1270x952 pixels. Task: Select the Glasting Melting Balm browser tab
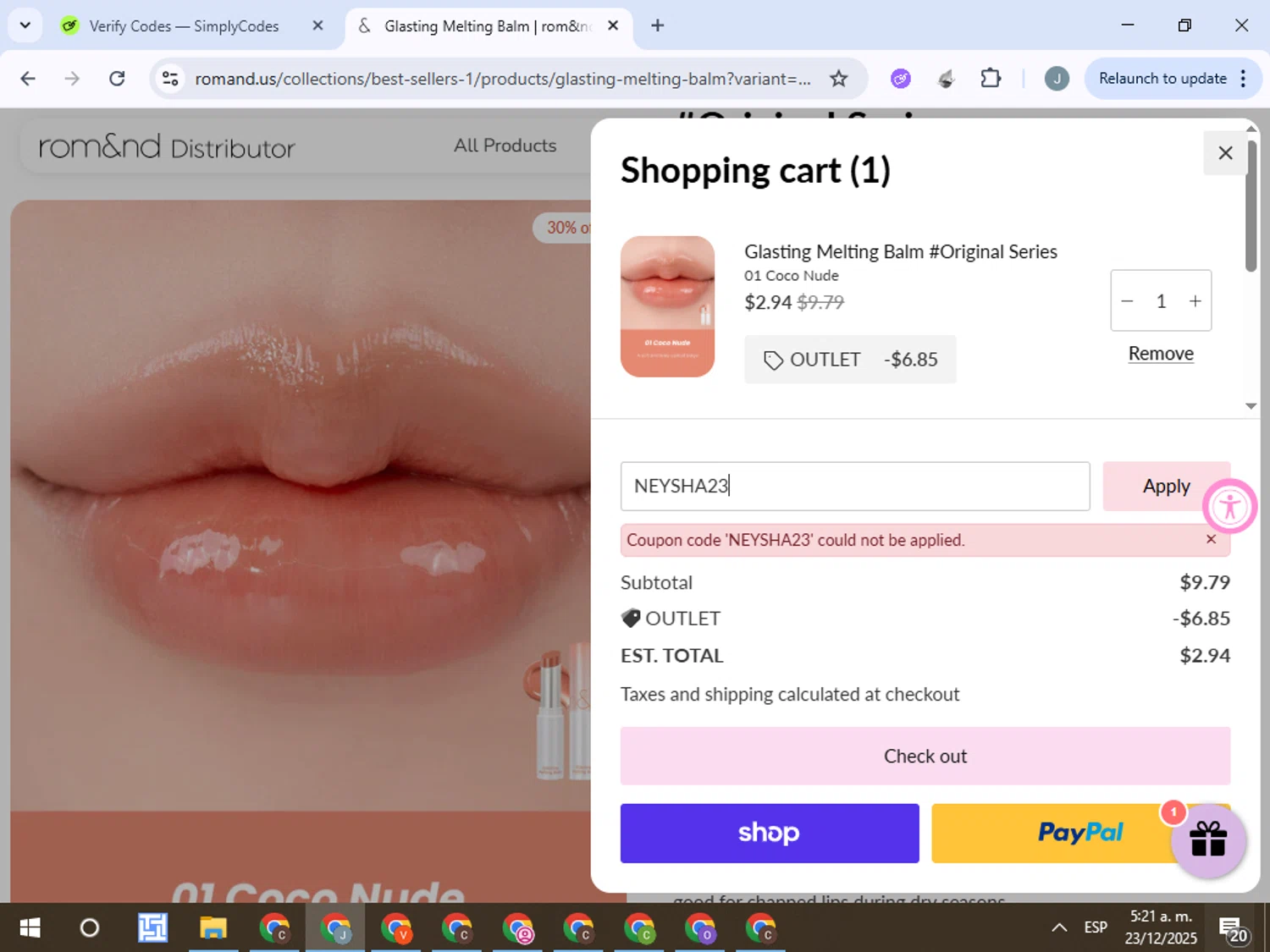pos(487,26)
